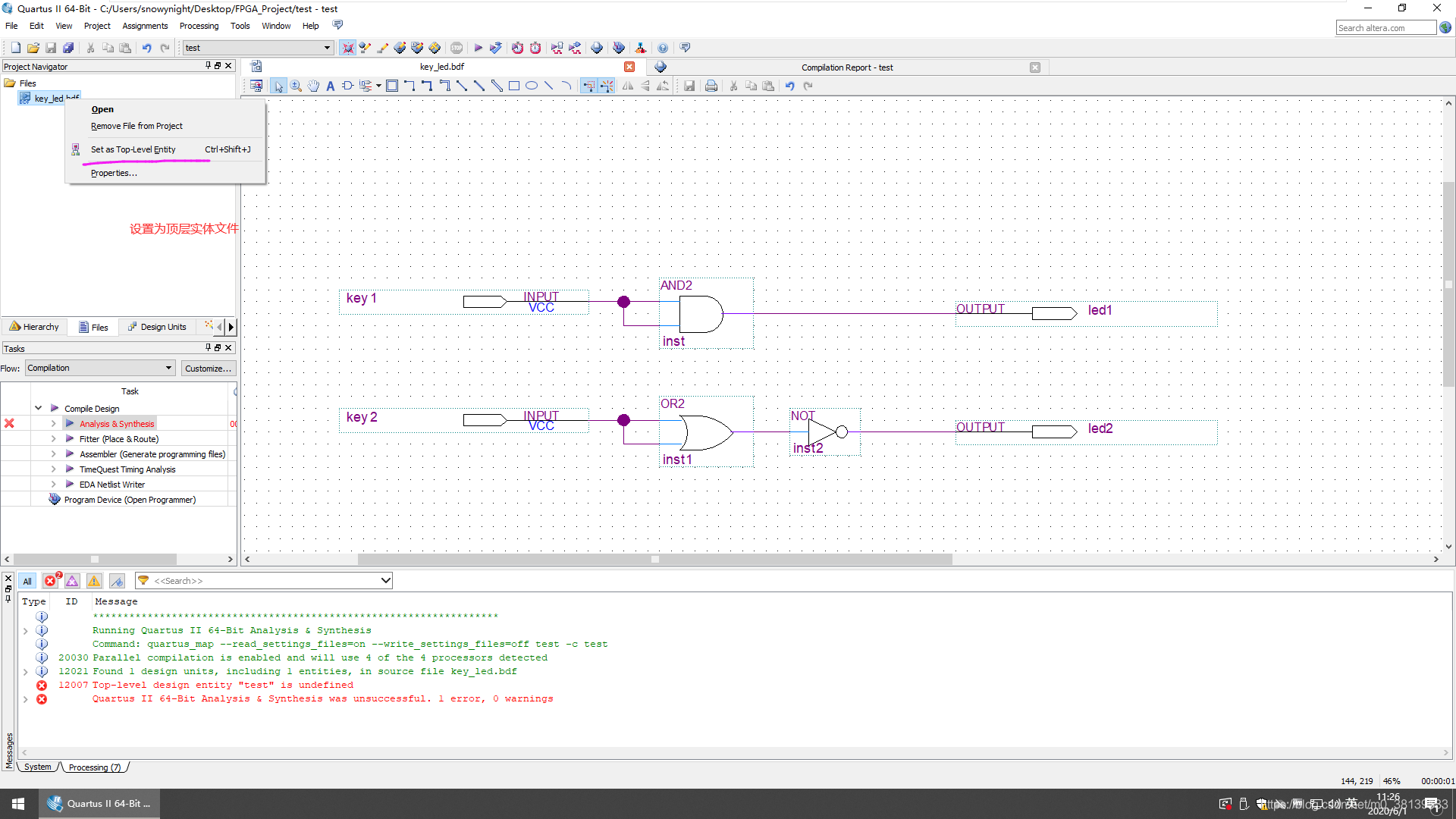The height and width of the screenshot is (819, 1456).
Task: Expand the Analysis & Synthesis task
Action: tap(53, 424)
